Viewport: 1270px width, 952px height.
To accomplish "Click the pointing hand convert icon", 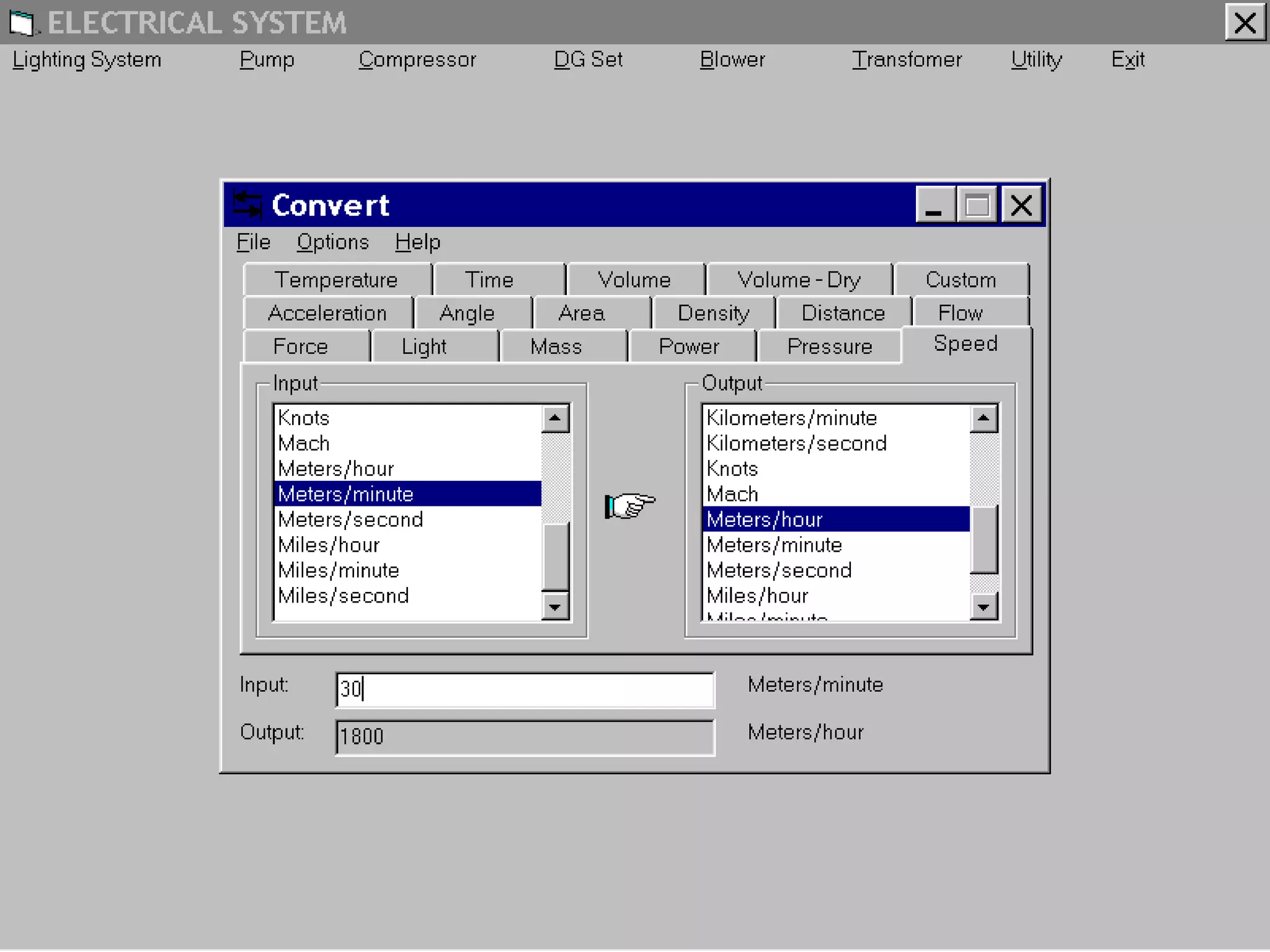I will pos(630,505).
